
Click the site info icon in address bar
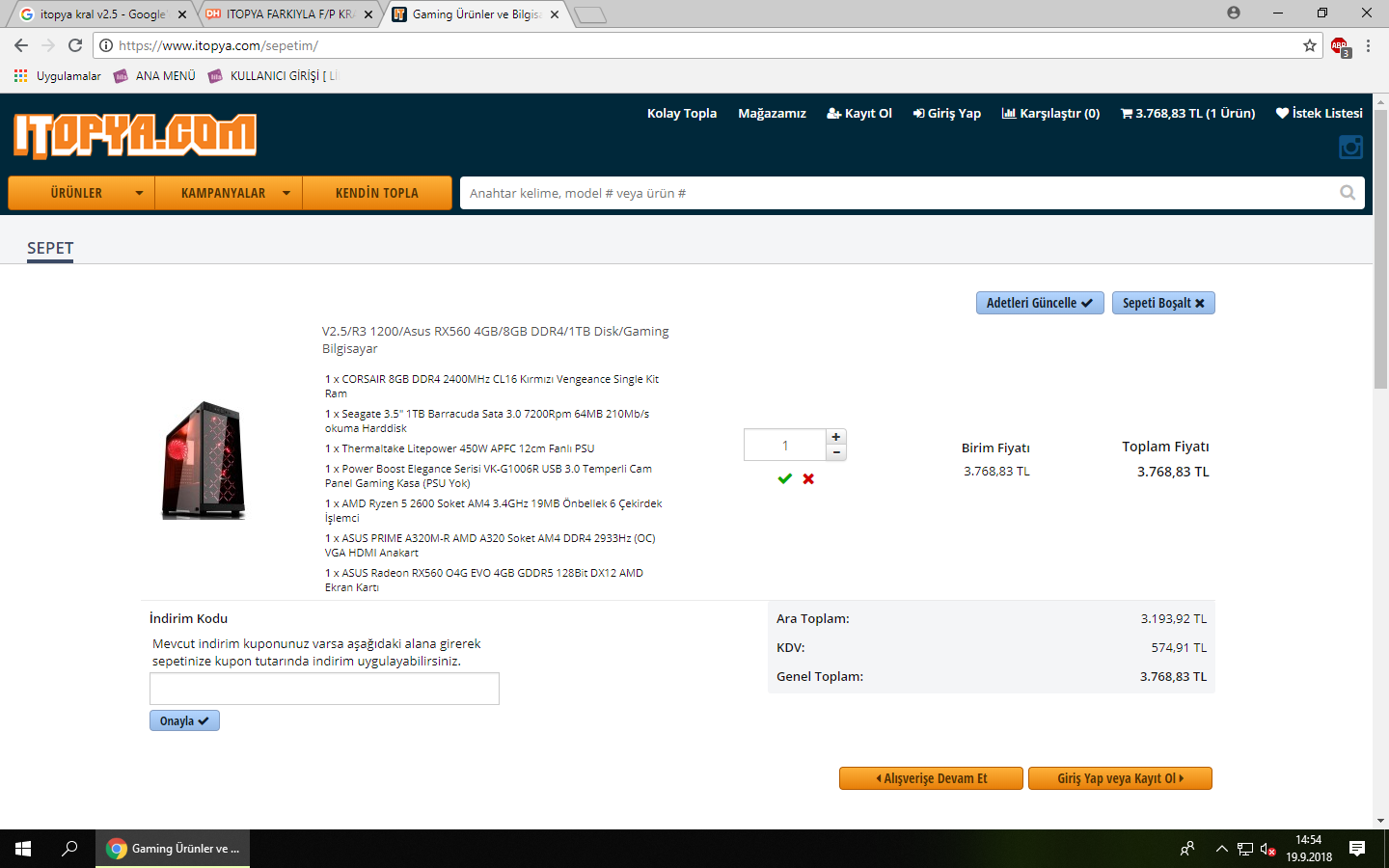point(106,45)
